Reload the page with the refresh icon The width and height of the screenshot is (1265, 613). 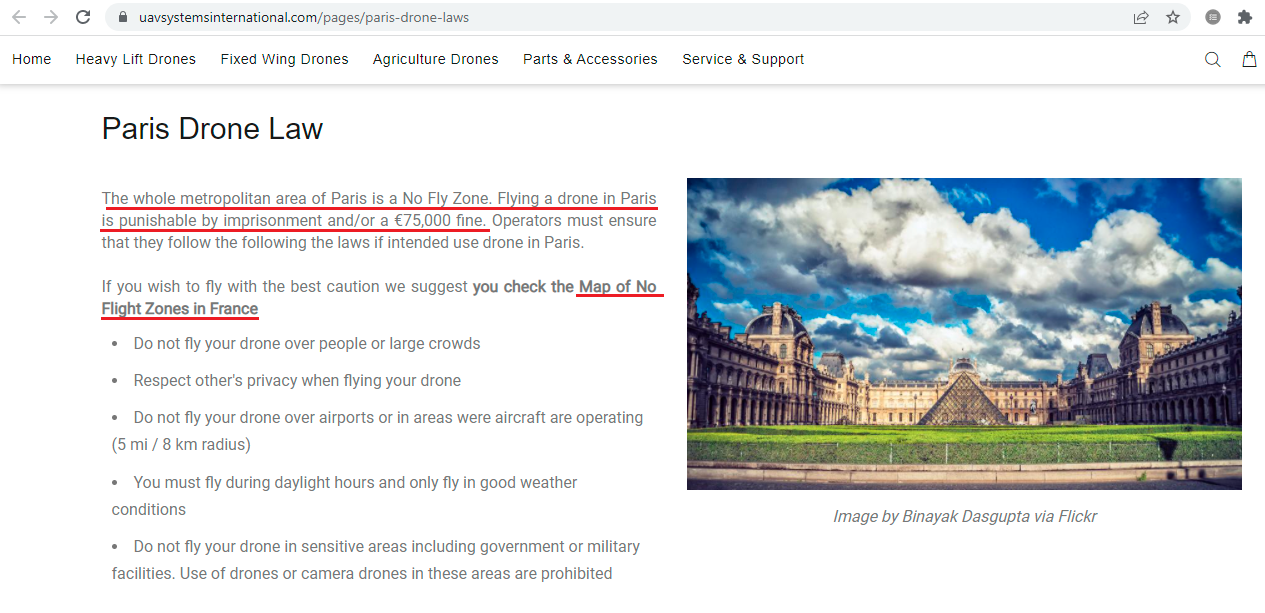click(83, 17)
